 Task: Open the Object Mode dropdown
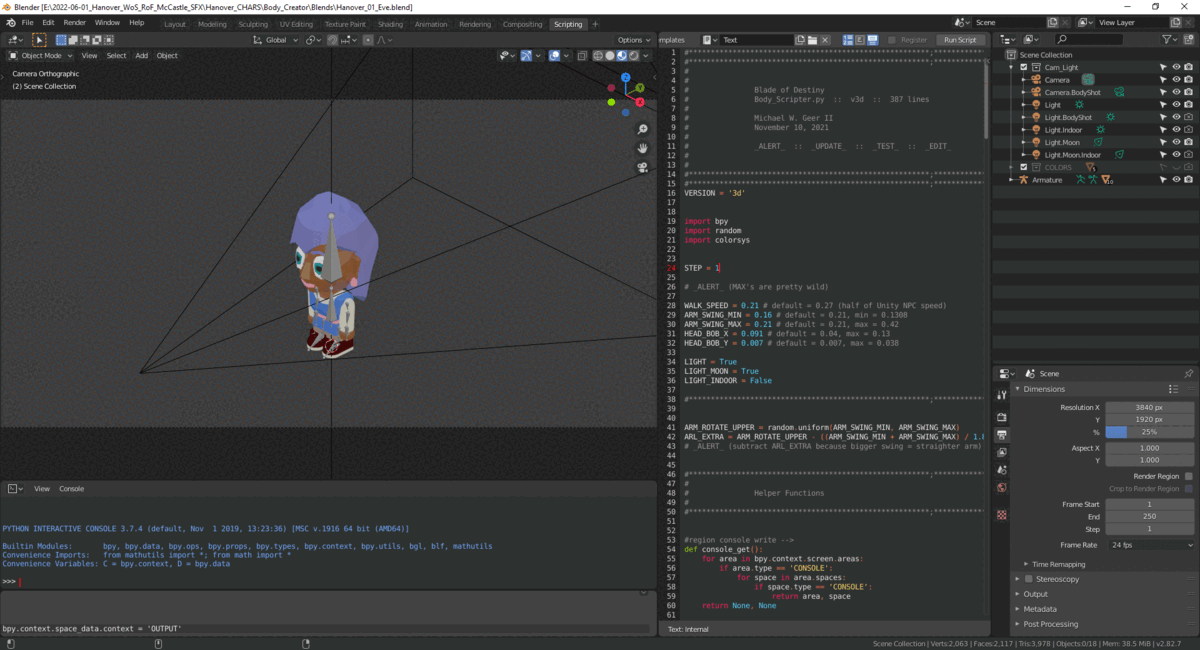[40, 56]
